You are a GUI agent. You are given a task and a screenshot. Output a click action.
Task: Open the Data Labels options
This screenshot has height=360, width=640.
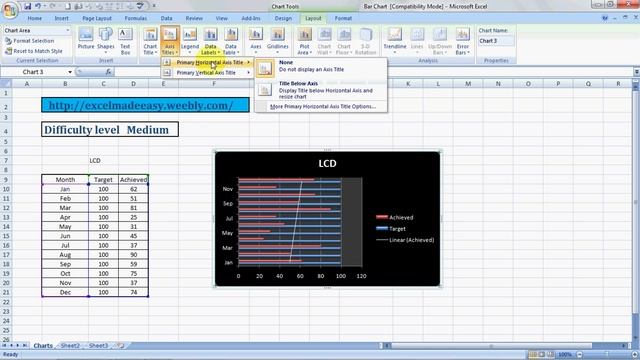(x=210, y=41)
